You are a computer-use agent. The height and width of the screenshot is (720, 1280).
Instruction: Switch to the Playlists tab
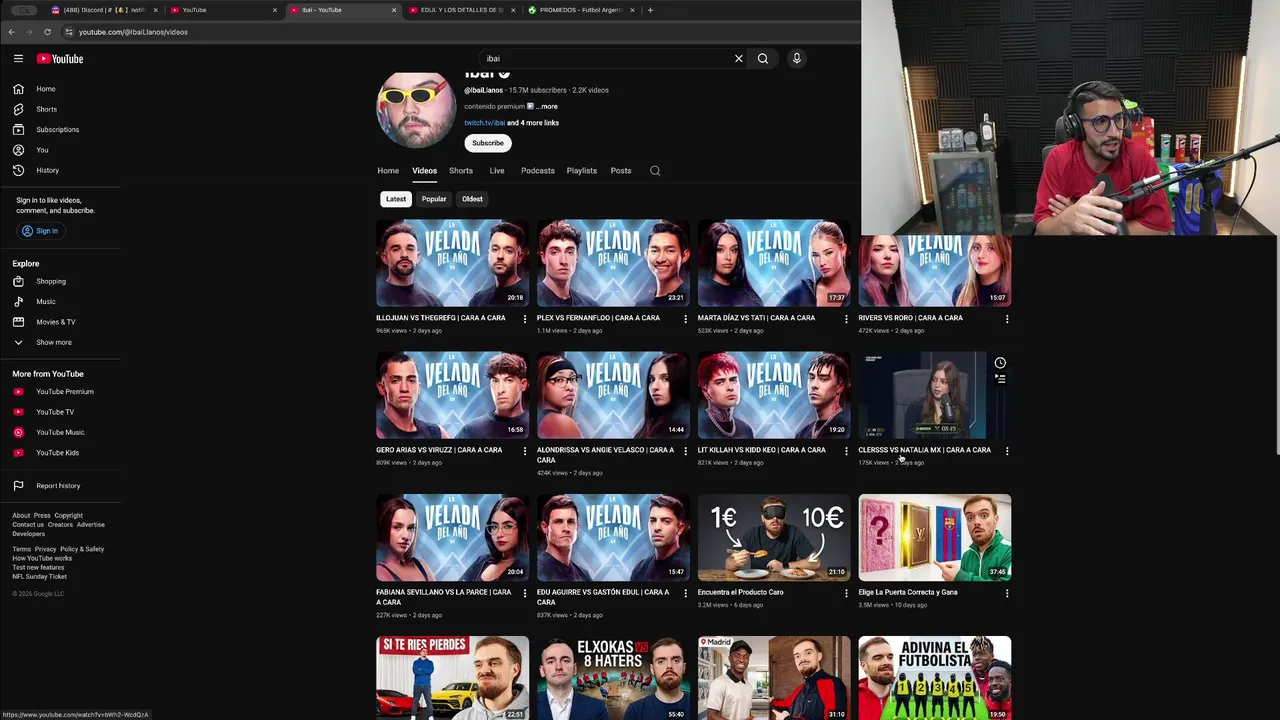[582, 171]
